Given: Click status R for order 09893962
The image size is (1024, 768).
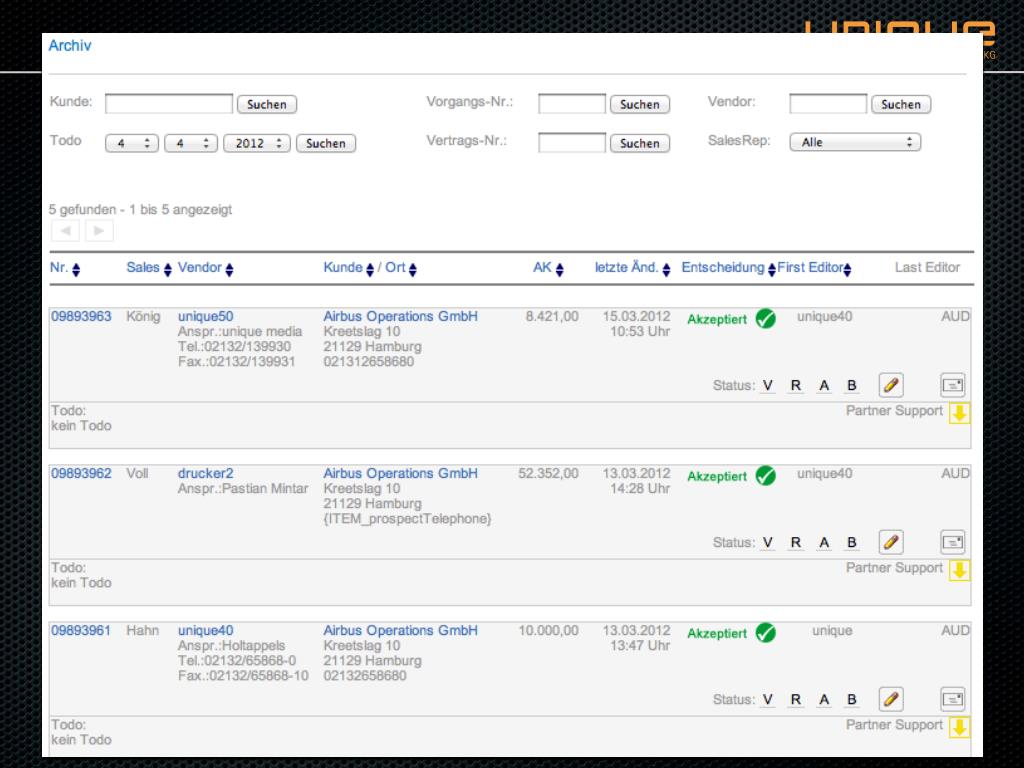Looking at the screenshot, I should tap(795, 542).
